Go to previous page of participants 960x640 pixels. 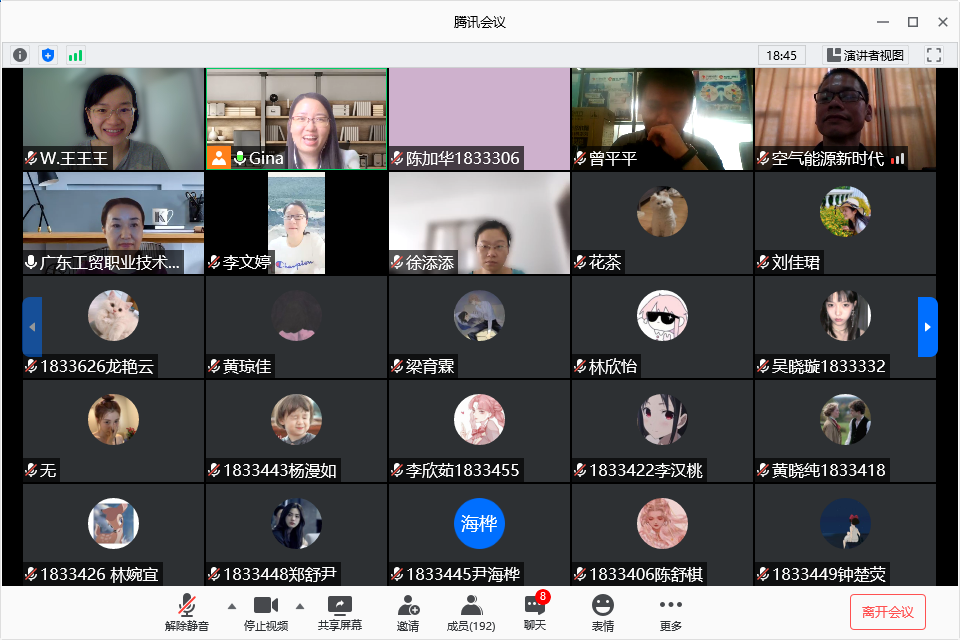click(32, 327)
